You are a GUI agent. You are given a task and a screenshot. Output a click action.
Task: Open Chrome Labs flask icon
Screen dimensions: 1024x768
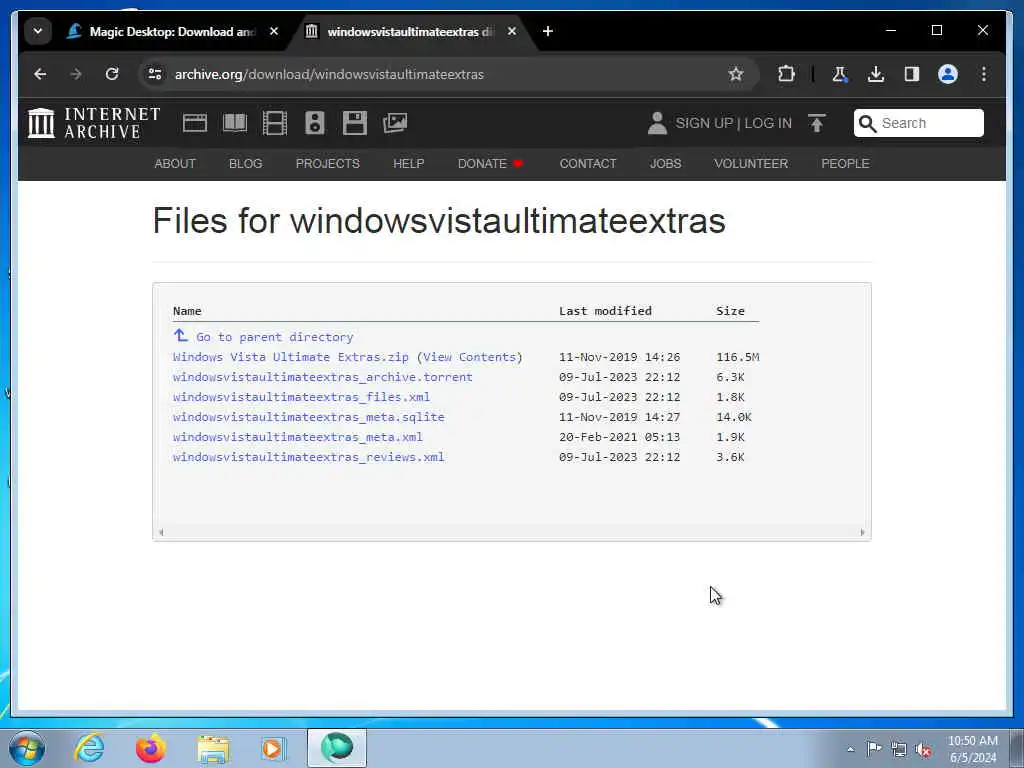coord(840,74)
